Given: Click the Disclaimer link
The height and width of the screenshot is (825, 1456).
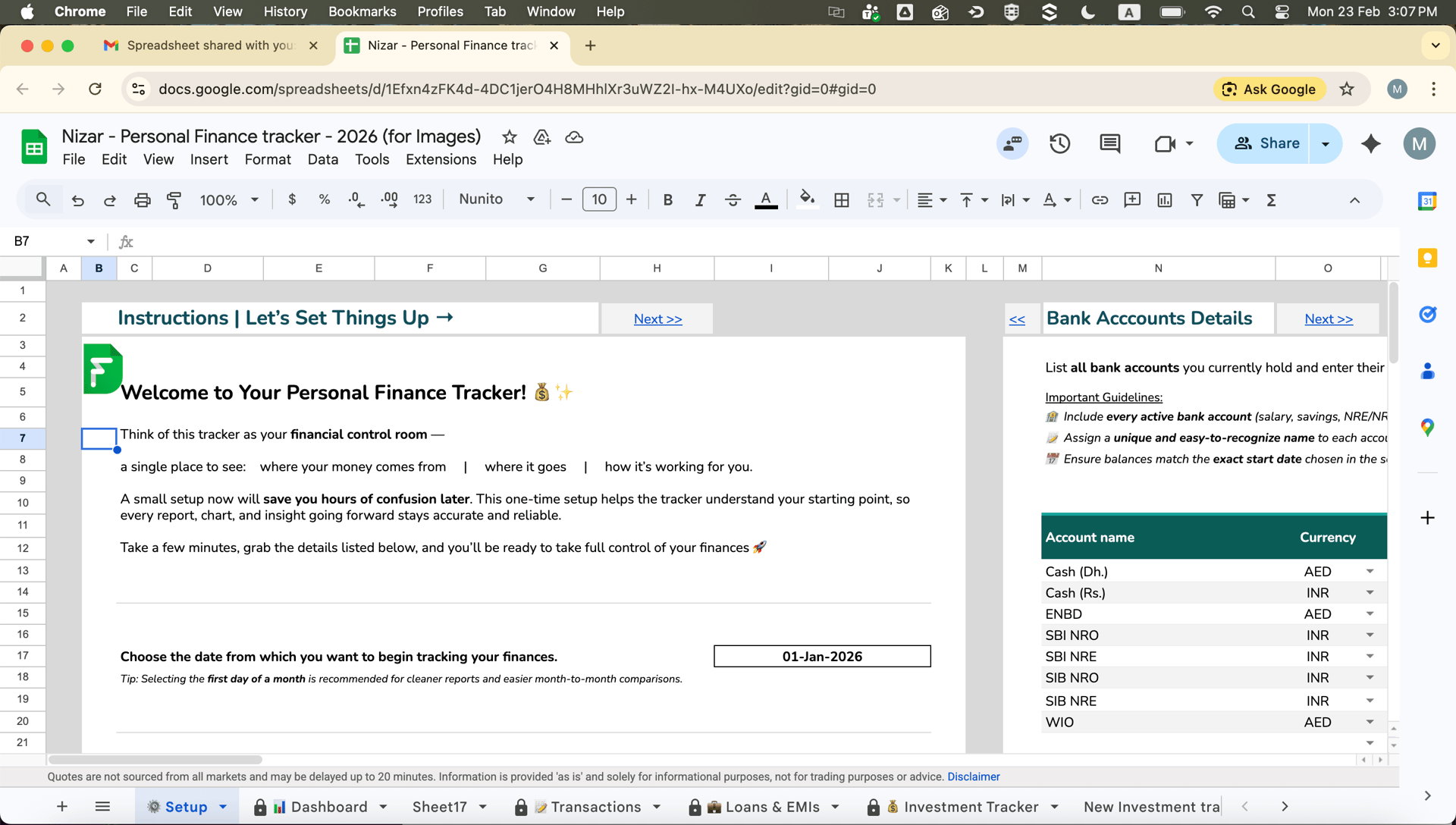Looking at the screenshot, I should [973, 776].
